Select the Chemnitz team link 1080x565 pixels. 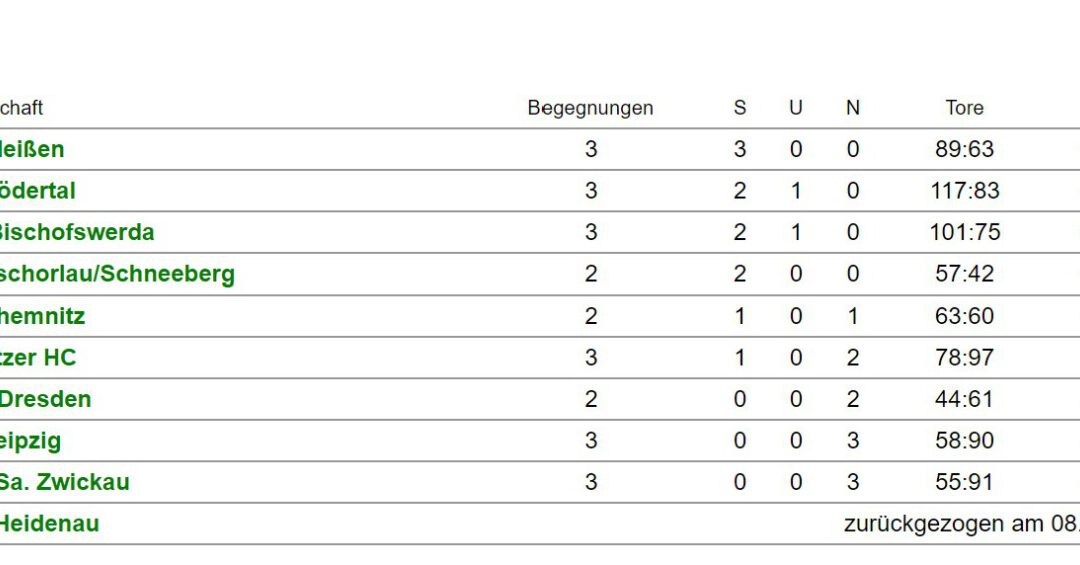42,316
